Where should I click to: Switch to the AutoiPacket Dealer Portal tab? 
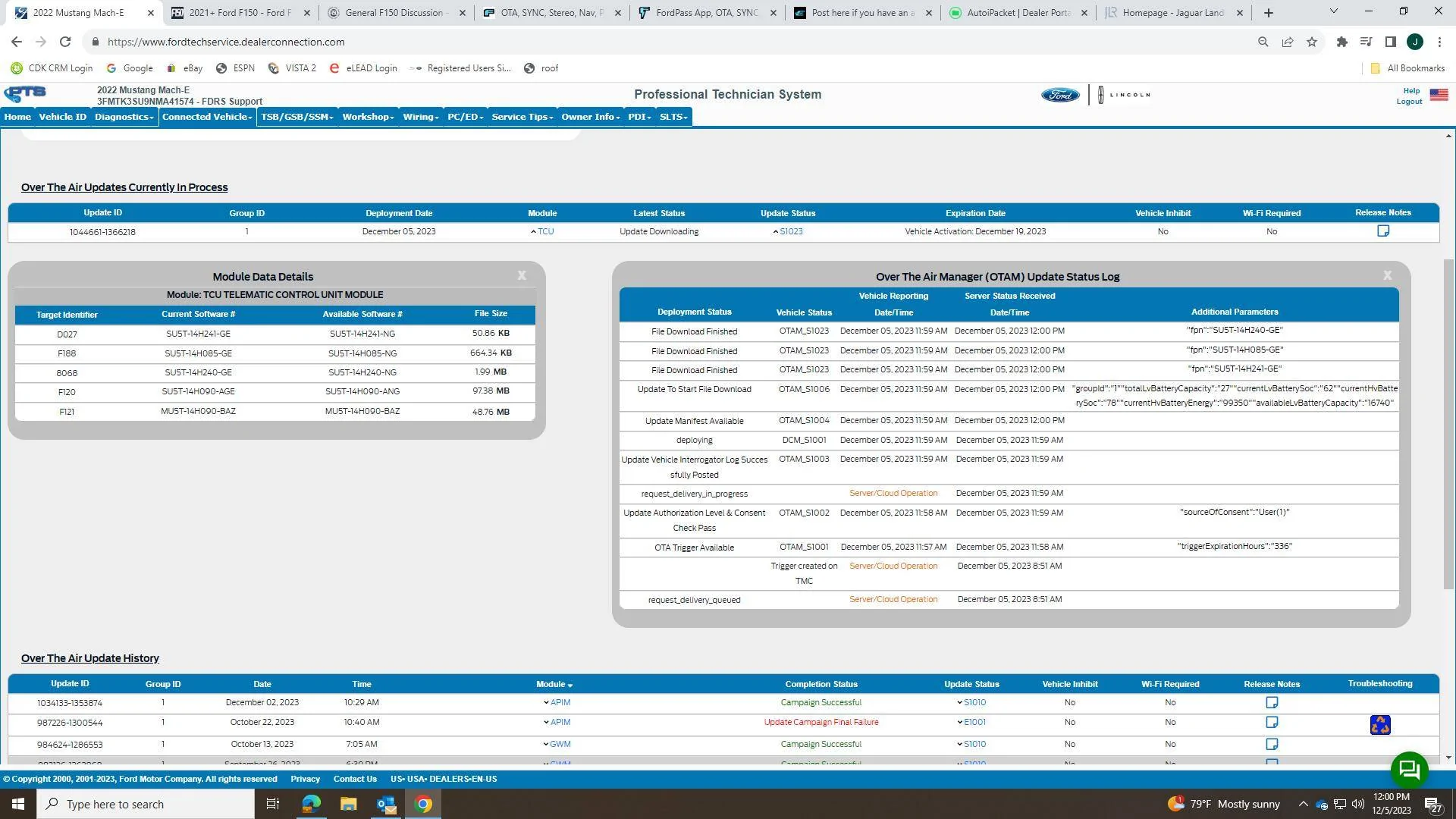coord(1018,13)
